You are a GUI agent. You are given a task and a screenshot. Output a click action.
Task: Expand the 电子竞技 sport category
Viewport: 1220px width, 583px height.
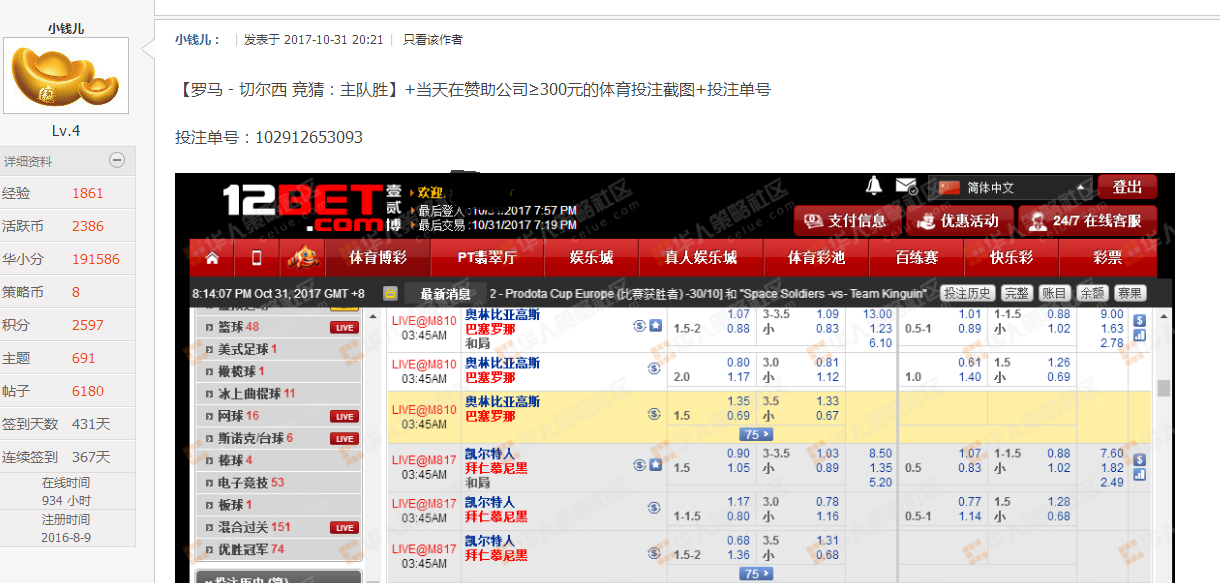251,482
